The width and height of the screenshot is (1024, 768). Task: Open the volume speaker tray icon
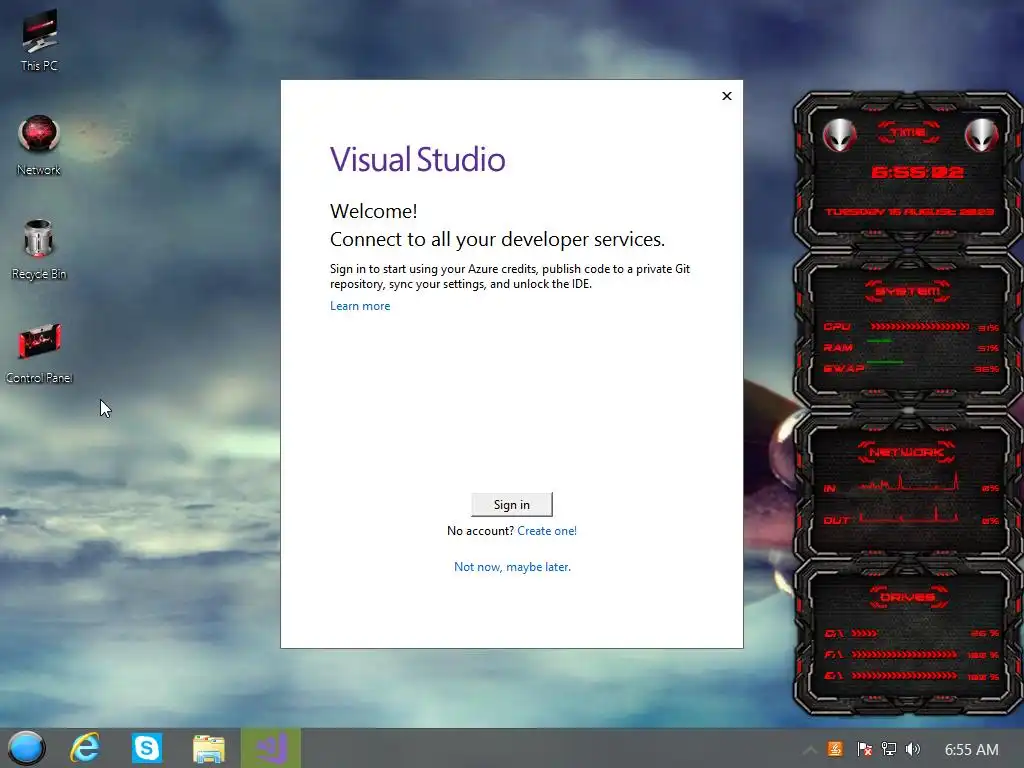click(912, 749)
